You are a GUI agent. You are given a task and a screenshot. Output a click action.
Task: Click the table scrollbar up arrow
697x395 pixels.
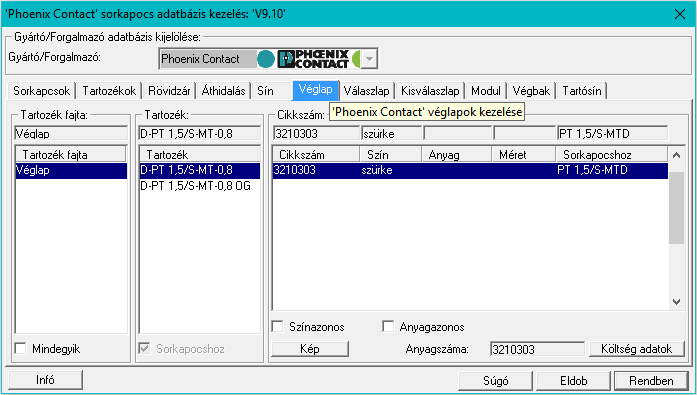tap(677, 155)
